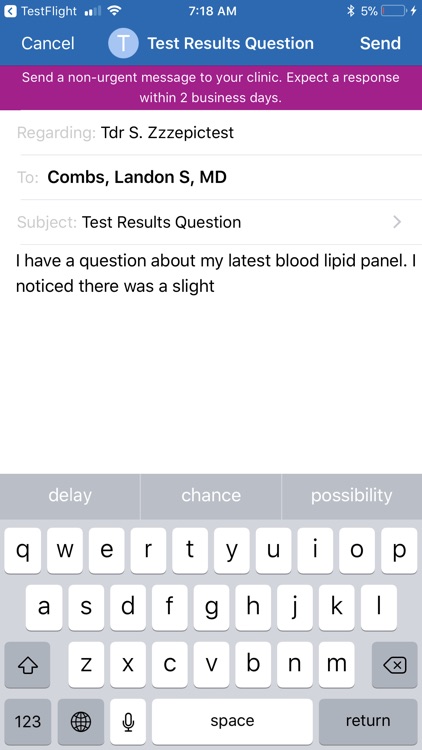The height and width of the screenshot is (750, 422).
Task: Choose the 'delay' word suggestion
Action: (x=70, y=496)
